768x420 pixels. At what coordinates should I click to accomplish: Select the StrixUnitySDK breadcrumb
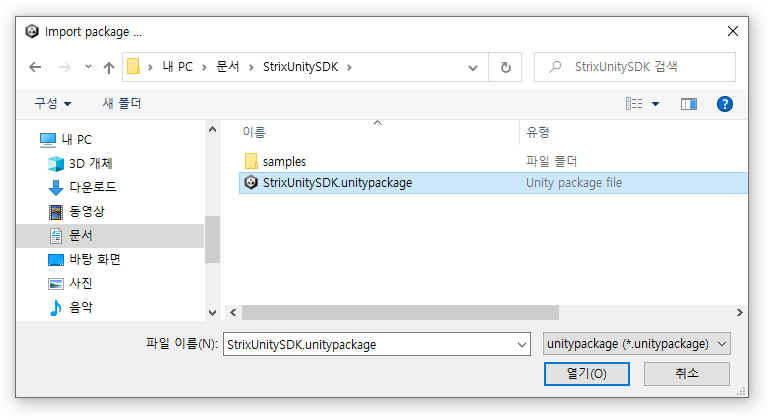[300, 67]
